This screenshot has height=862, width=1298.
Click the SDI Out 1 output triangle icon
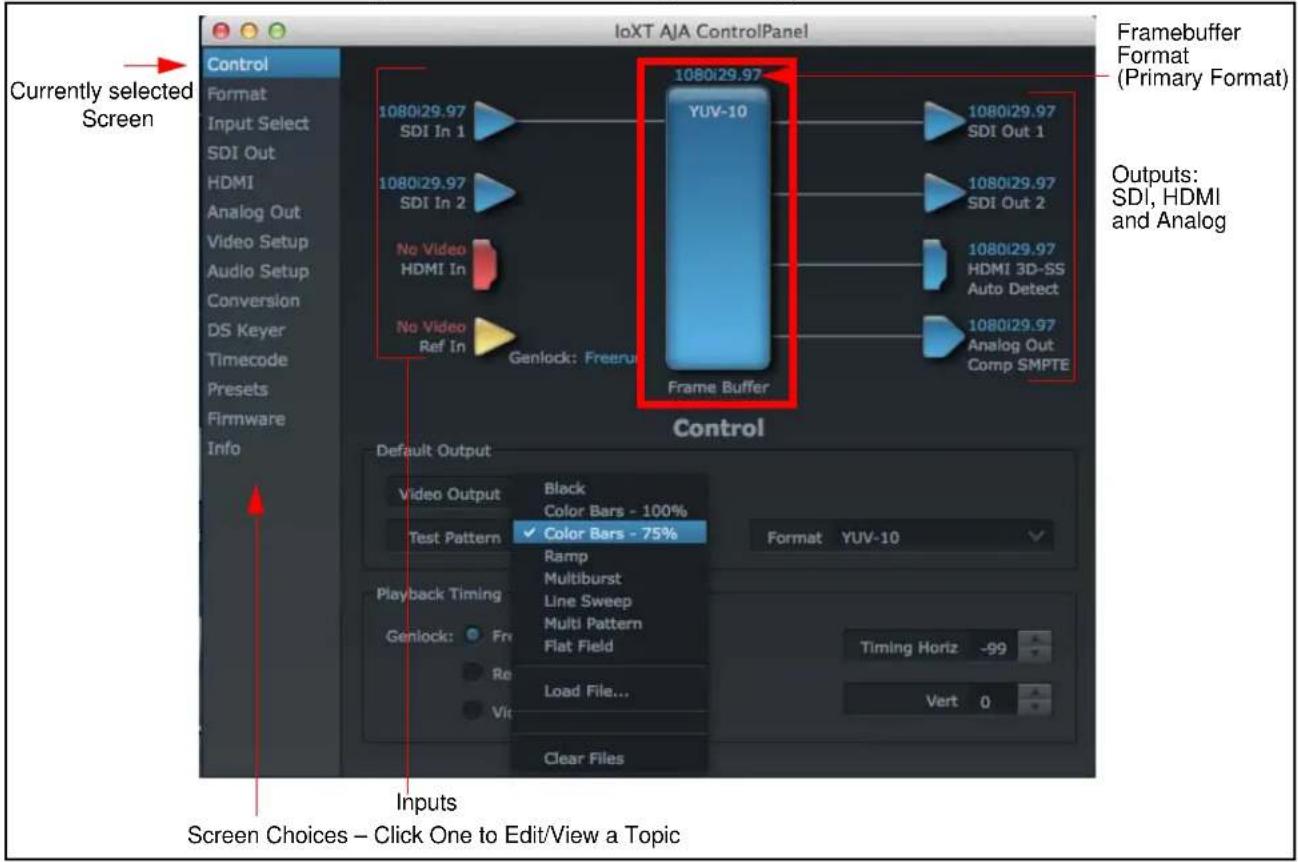944,120
